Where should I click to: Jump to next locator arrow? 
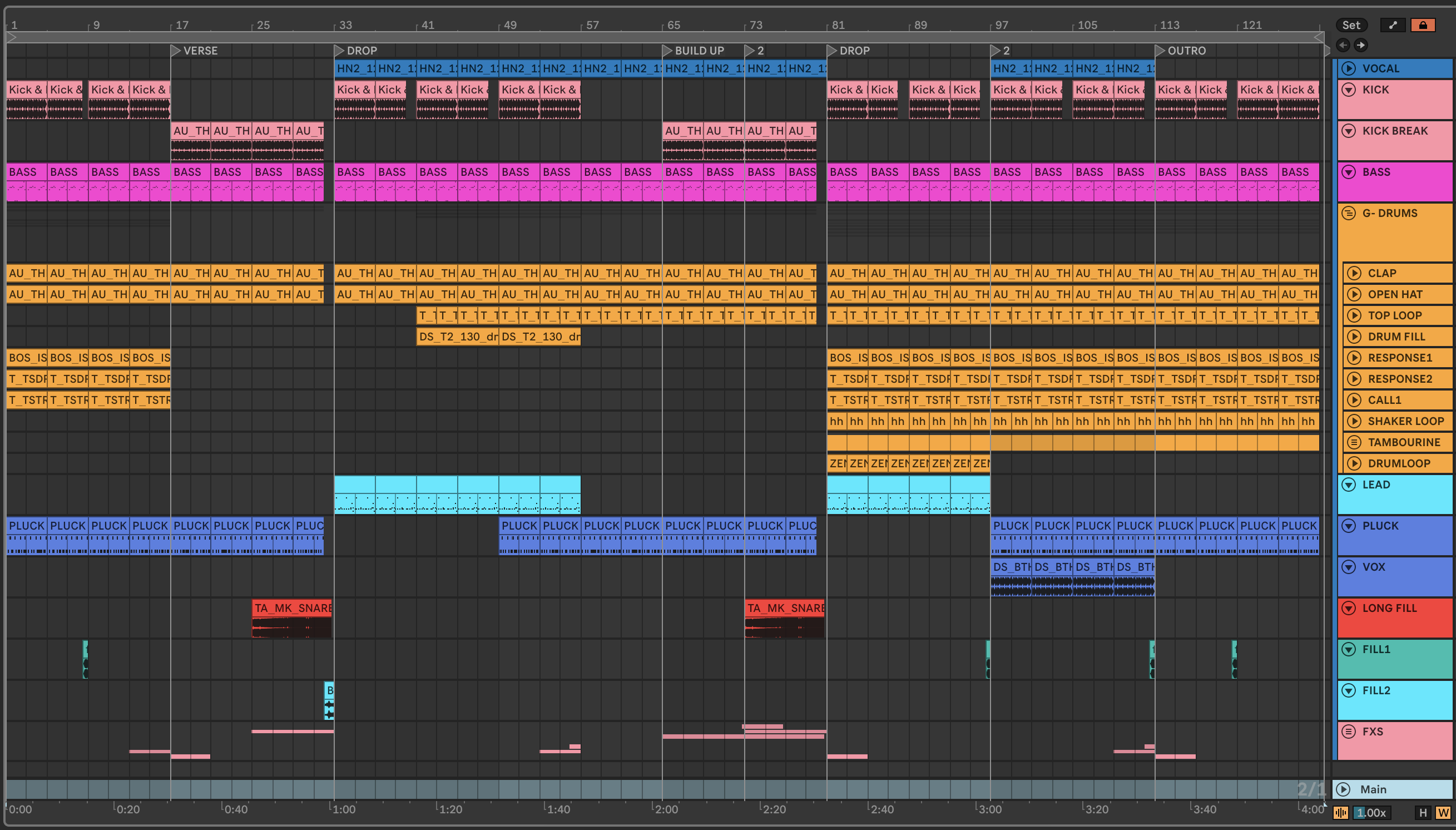(x=1361, y=45)
